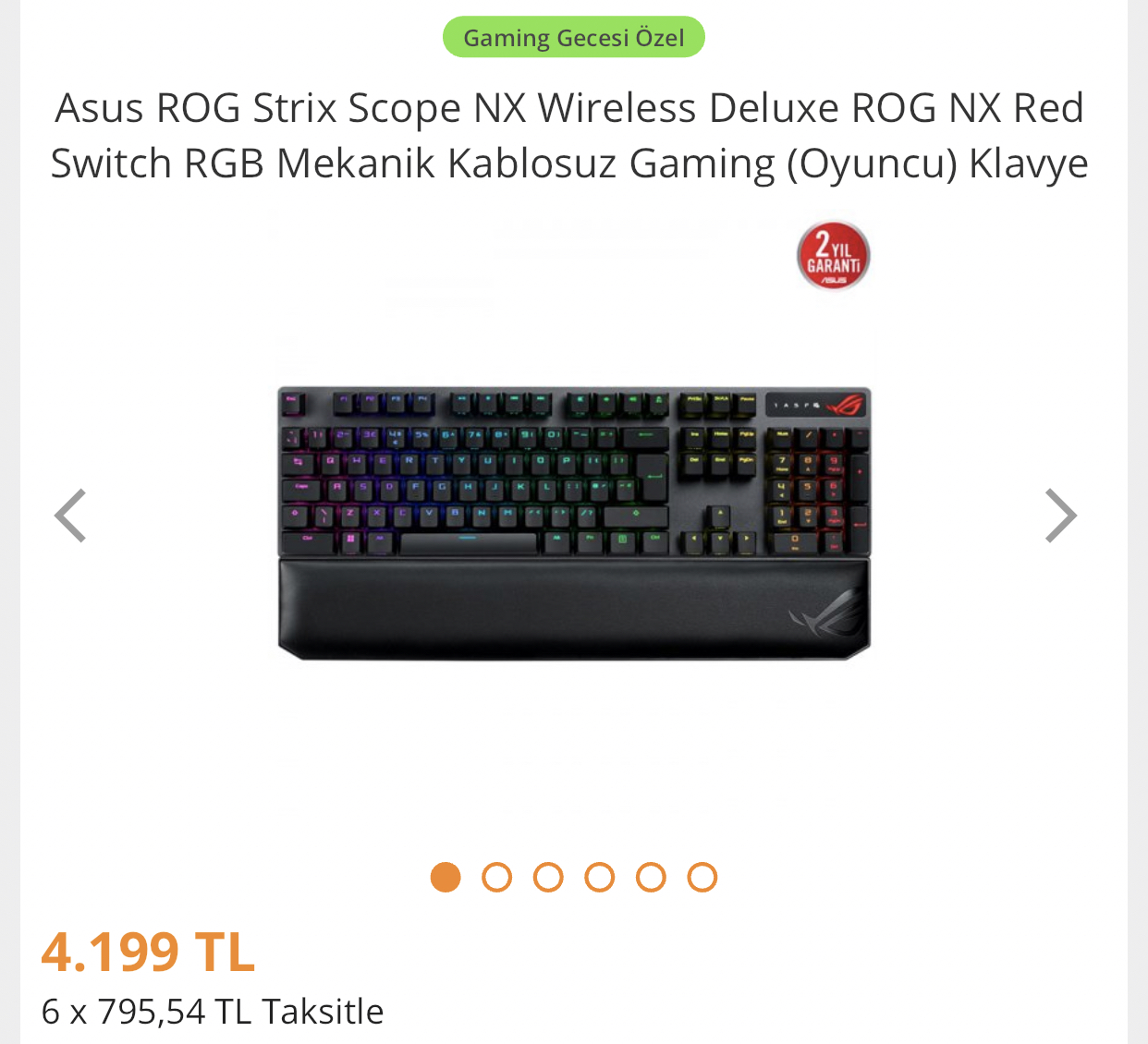This screenshot has width=1148, height=1044.
Task: Click the ROG logo on the wrist rest
Action: click(824, 611)
